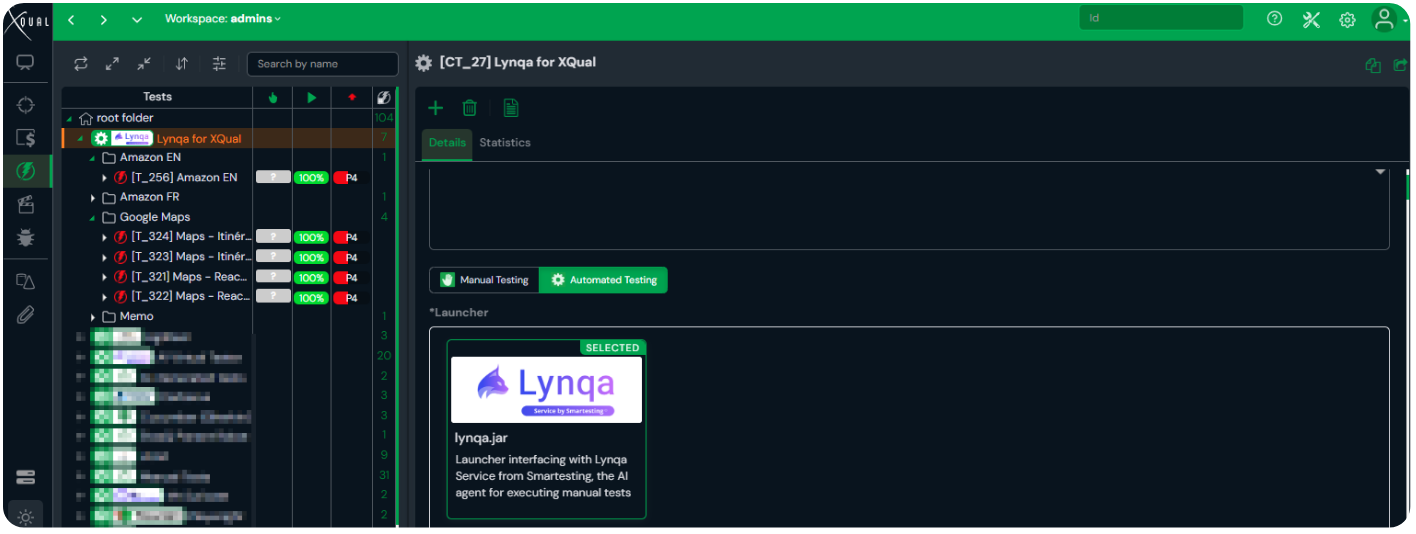Image resolution: width=1416 pixels, height=534 pixels.
Task: Switch to Manual Testing mode
Action: point(485,280)
